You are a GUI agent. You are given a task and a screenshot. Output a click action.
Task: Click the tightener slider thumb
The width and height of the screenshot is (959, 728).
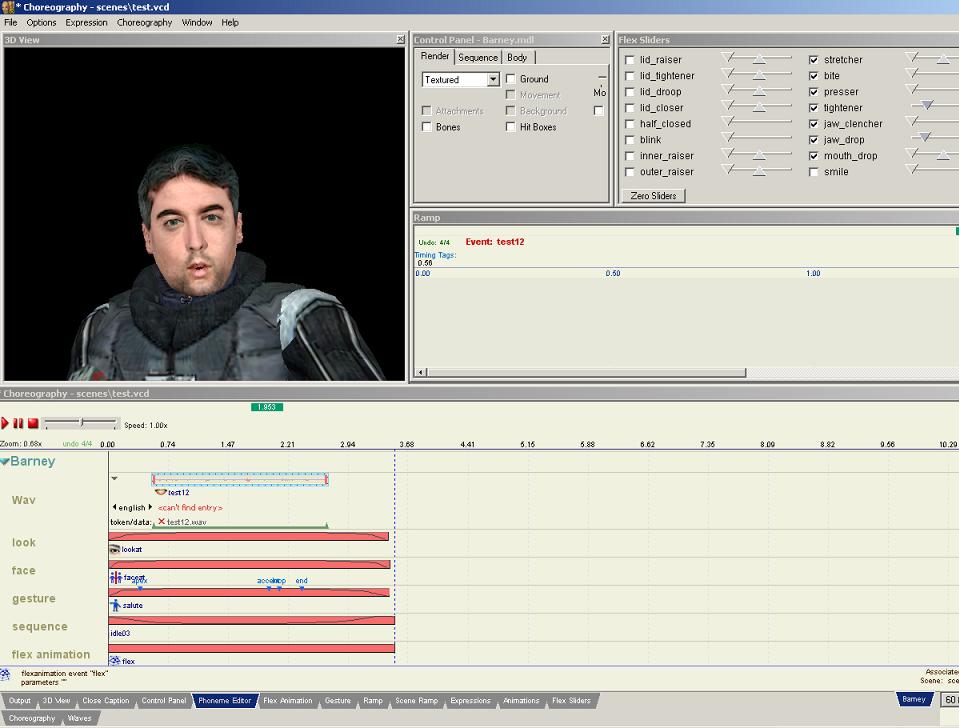(927, 105)
